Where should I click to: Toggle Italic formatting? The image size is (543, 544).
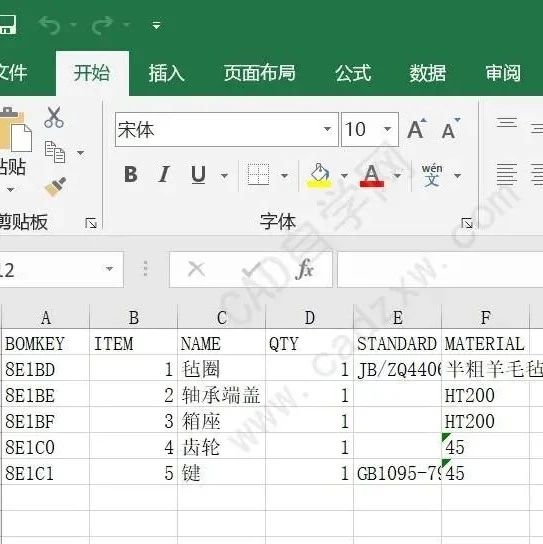(164, 174)
